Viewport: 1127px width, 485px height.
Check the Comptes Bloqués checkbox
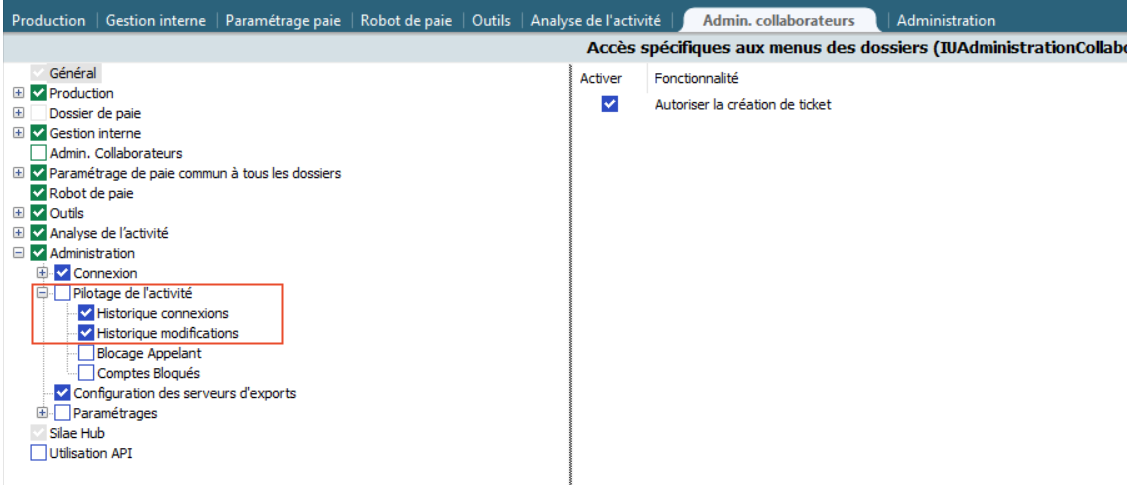86,373
